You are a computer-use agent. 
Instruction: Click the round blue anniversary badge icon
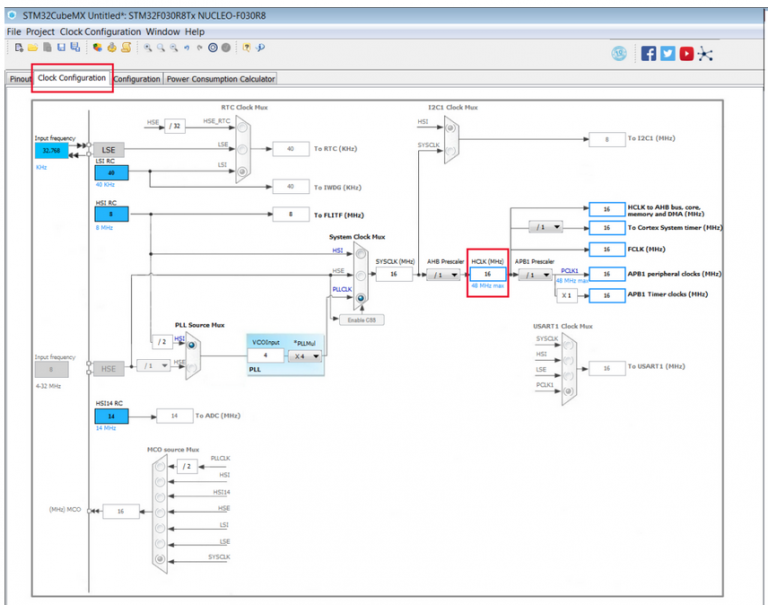(619, 53)
